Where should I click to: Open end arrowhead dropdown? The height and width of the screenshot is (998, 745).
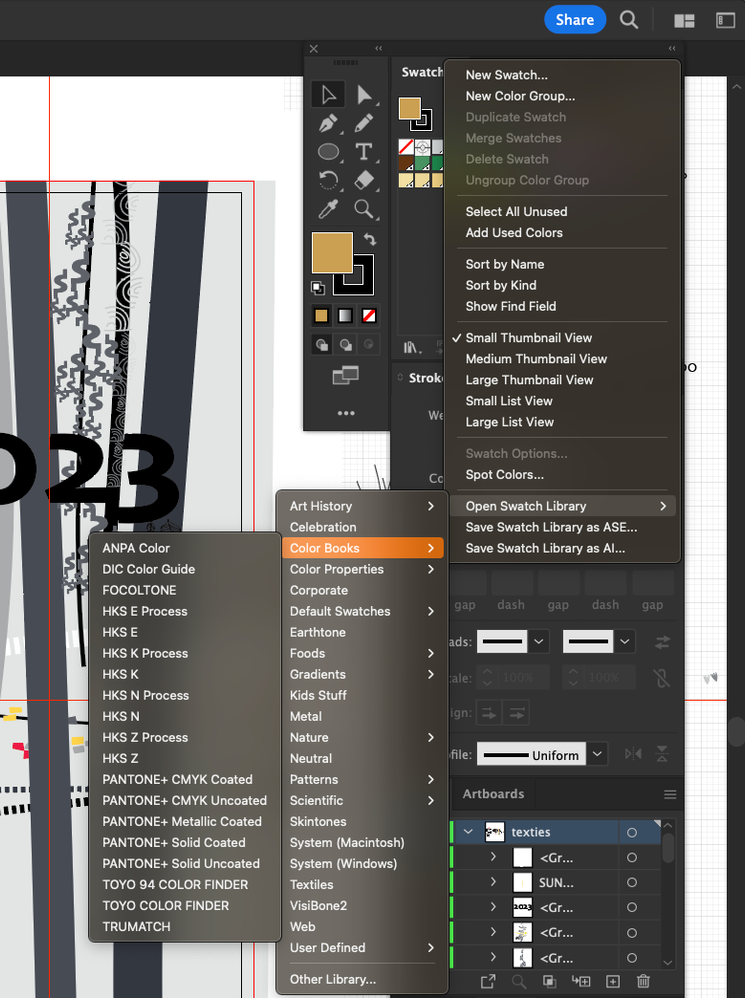pos(625,642)
